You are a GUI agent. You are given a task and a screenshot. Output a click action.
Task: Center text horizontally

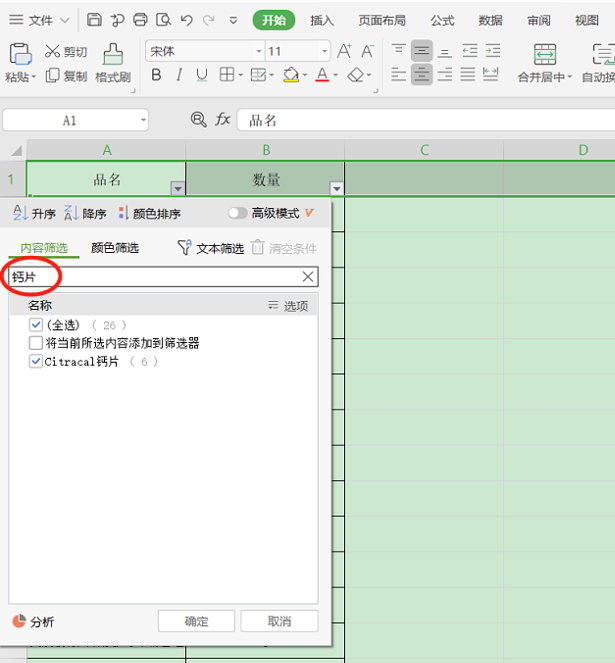422,74
